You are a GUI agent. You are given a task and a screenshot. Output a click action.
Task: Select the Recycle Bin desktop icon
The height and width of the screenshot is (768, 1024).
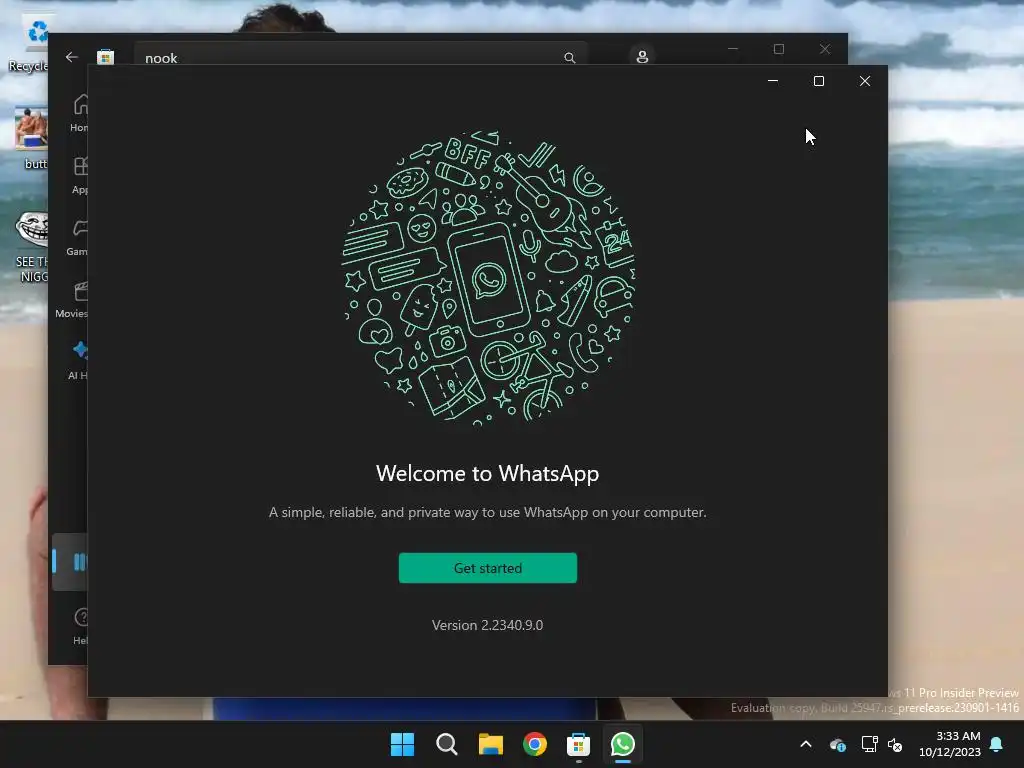tap(27, 43)
